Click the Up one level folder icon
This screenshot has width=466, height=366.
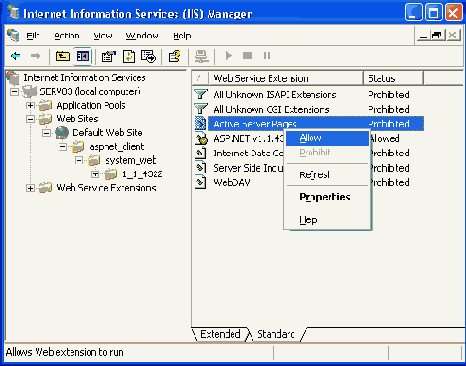tap(62, 56)
